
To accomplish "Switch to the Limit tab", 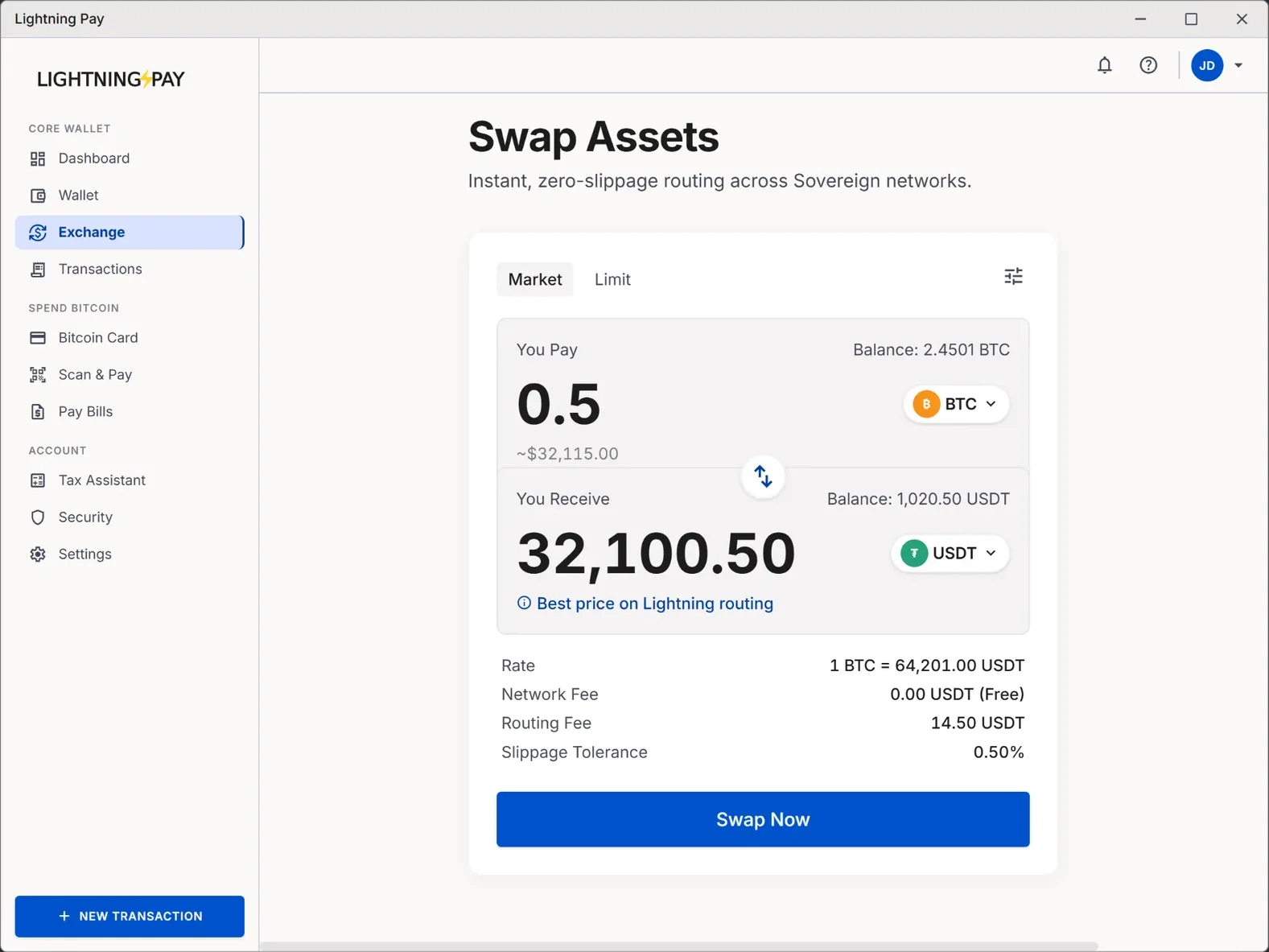I will click(x=612, y=279).
